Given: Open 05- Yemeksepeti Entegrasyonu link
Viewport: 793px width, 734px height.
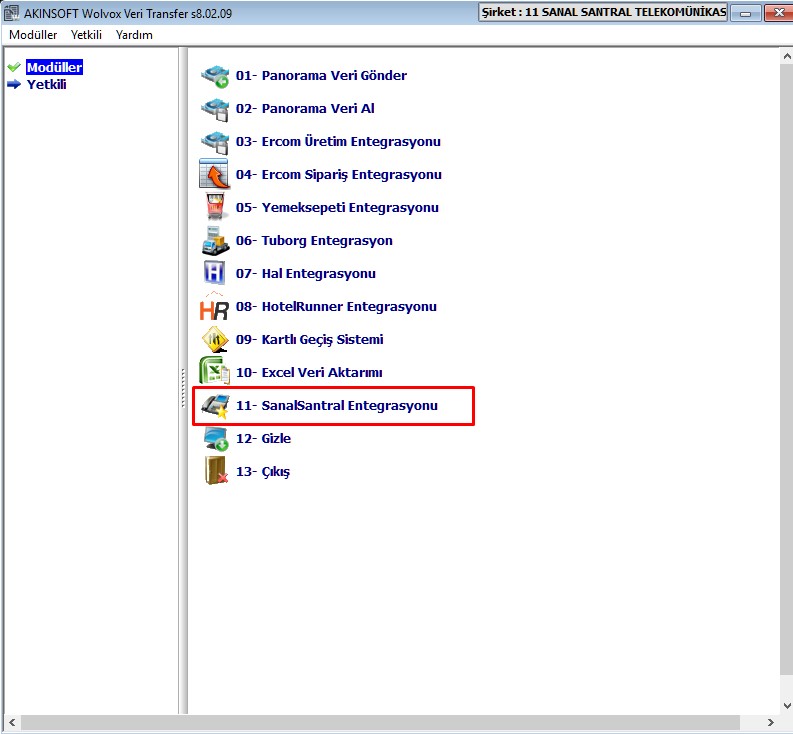Looking at the screenshot, I should point(337,207).
